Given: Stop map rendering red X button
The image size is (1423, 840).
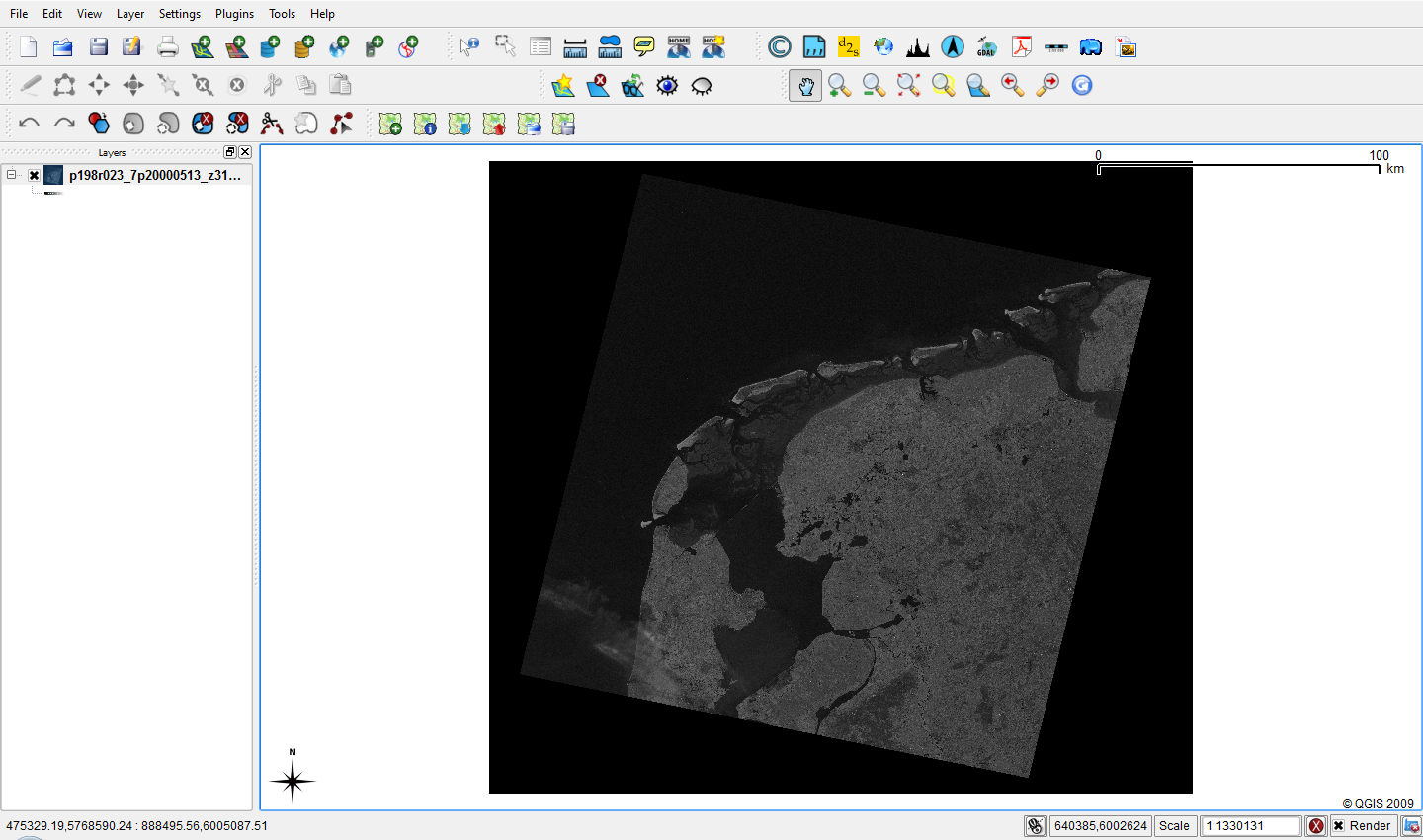Looking at the screenshot, I should pyautogui.click(x=1316, y=826).
